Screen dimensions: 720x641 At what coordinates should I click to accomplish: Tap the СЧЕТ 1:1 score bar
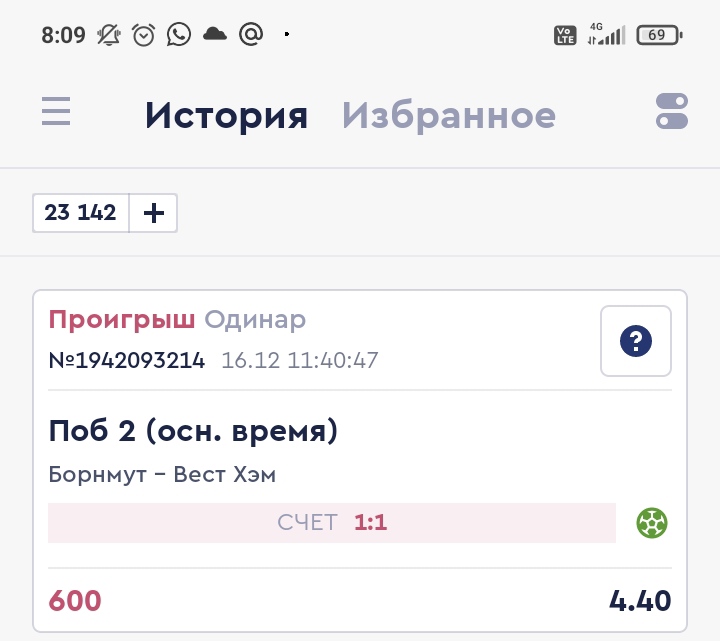click(x=332, y=523)
